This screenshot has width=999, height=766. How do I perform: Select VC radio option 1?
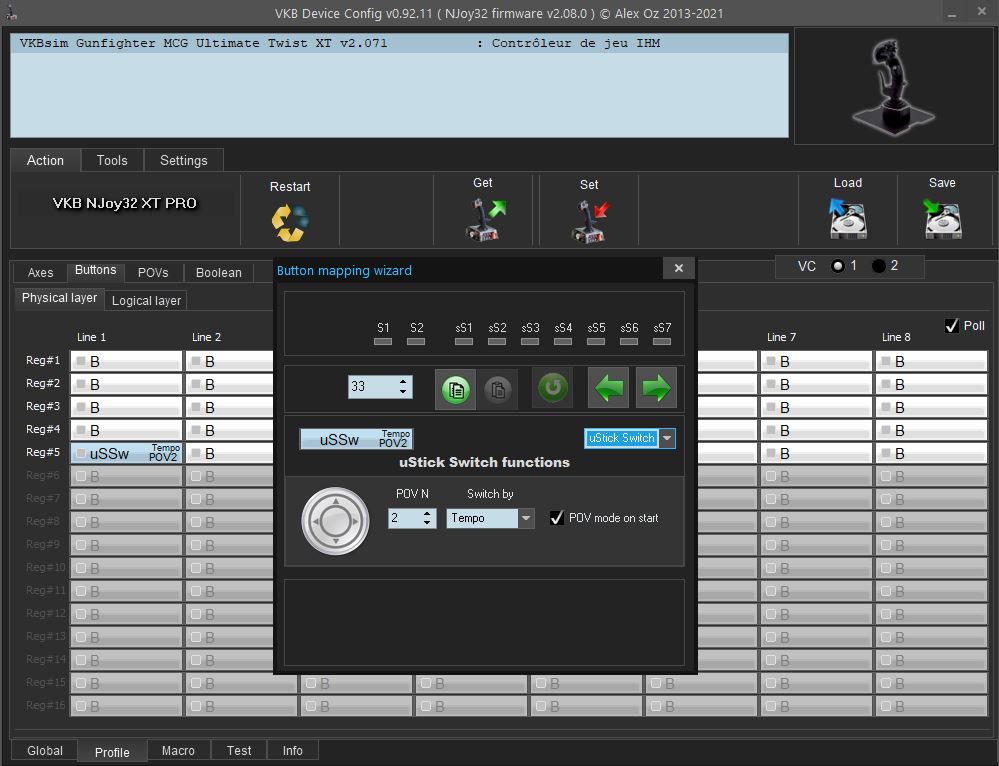(838, 266)
